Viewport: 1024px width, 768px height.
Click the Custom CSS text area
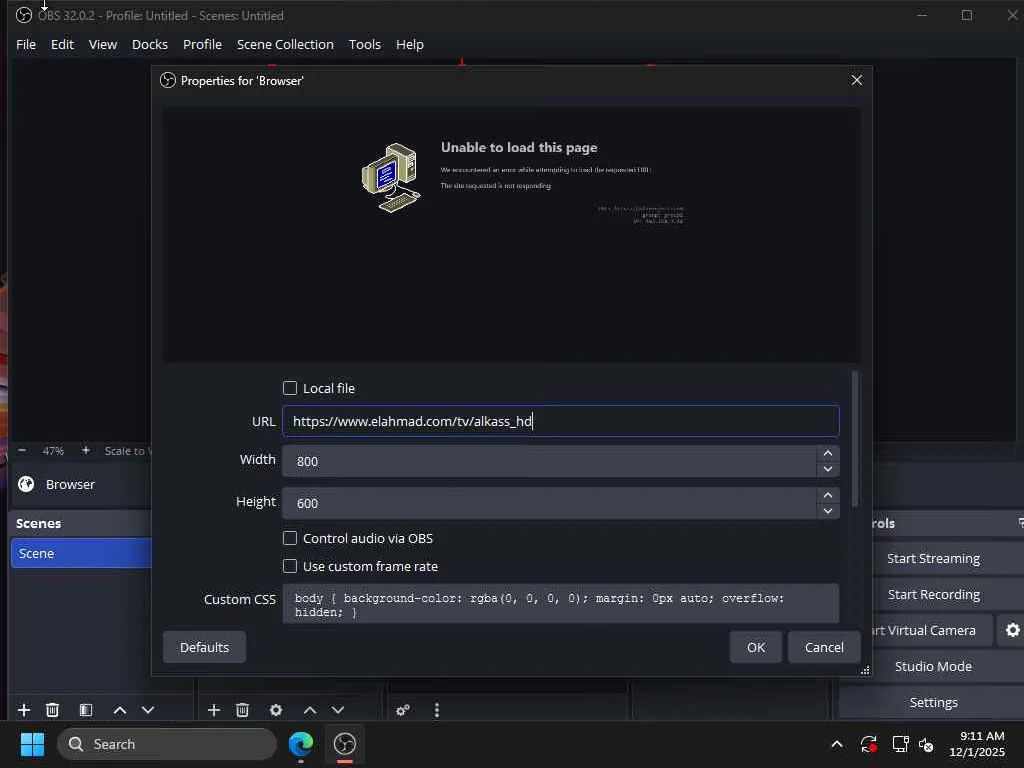560,604
